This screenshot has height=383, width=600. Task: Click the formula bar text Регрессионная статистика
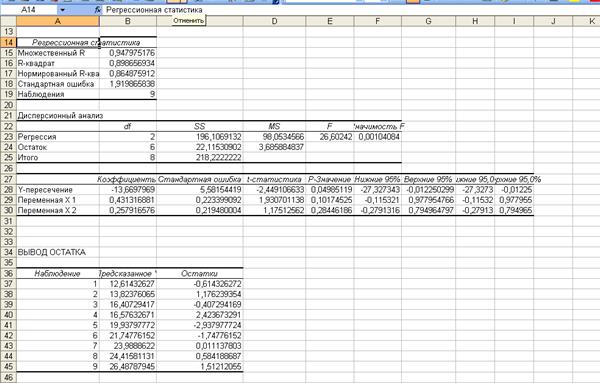click(154, 10)
